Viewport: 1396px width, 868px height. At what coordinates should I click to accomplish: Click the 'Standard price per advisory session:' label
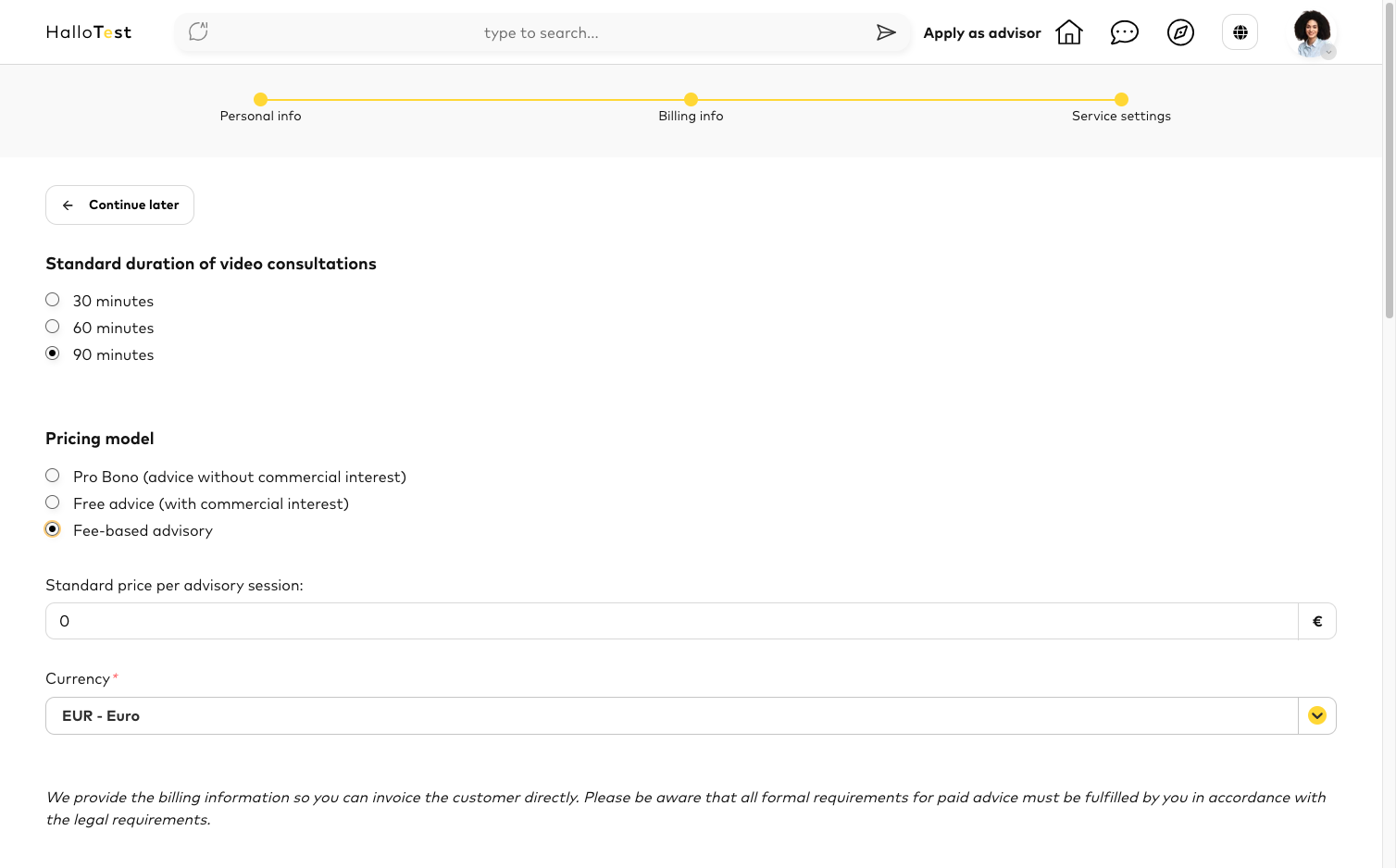coord(174,585)
